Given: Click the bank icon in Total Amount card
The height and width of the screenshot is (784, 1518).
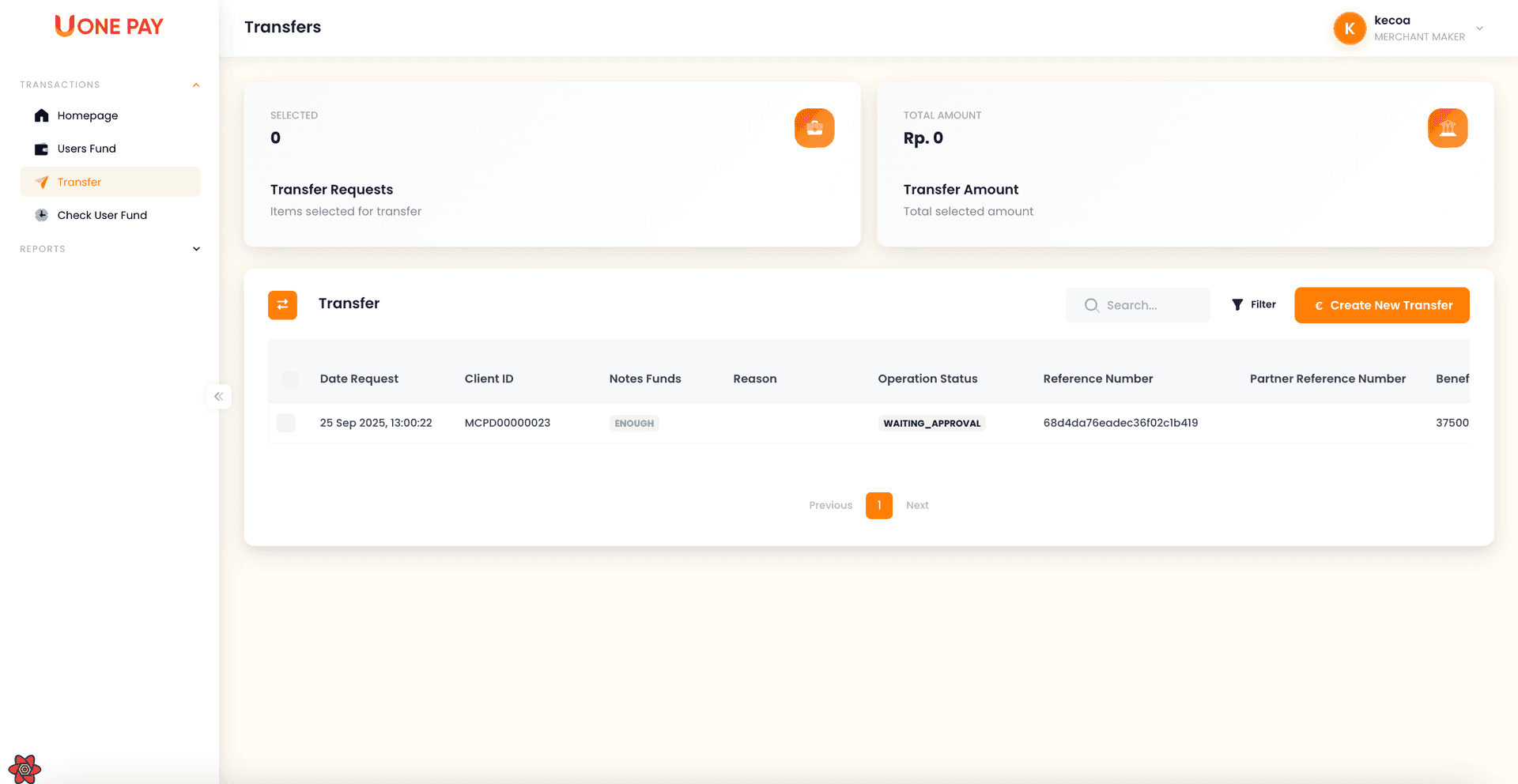Looking at the screenshot, I should tap(1447, 128).
